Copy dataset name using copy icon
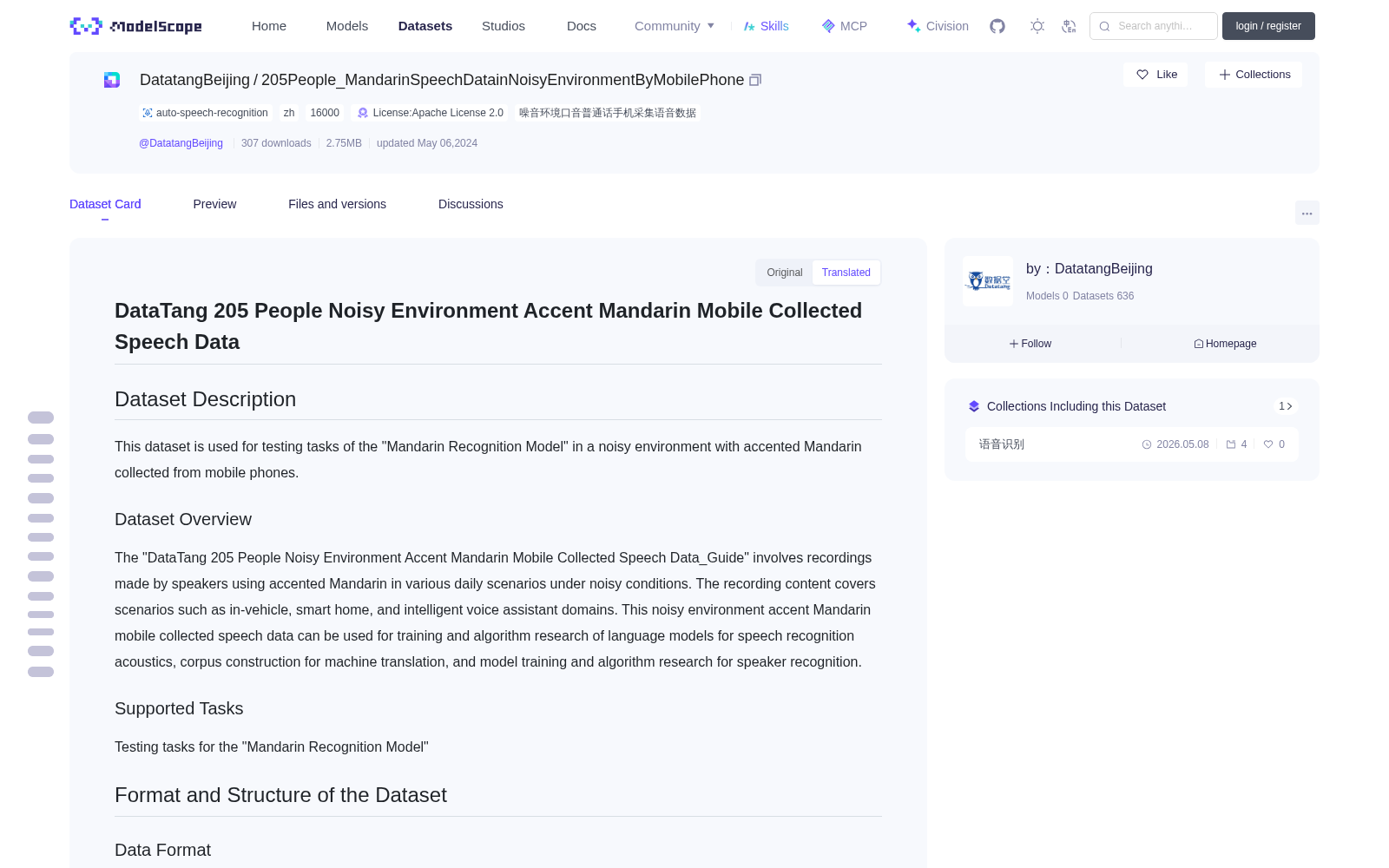Image resolution: width=1389 pixels, height=868 pixels. (x=755, y=80)
